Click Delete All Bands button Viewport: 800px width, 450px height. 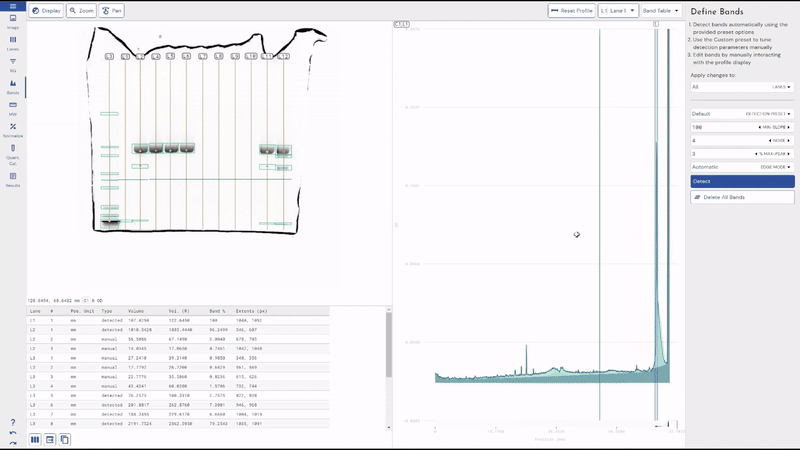click(x=742, y=197)
